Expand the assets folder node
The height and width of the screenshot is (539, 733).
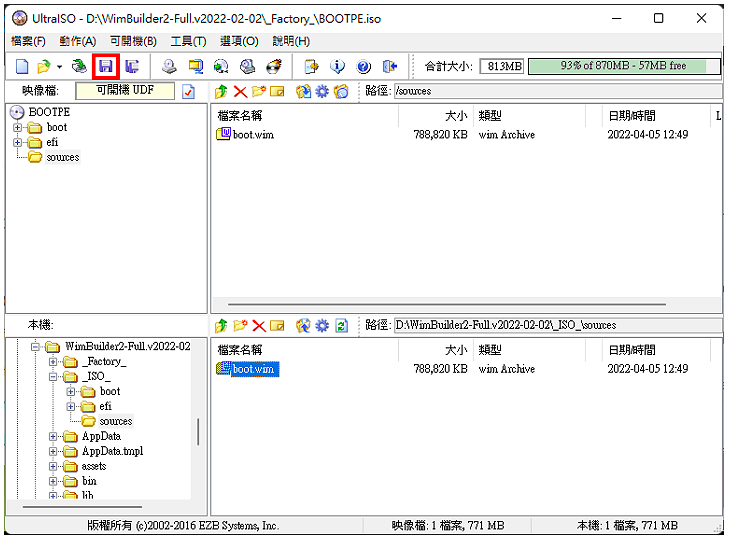coord(53,466)
